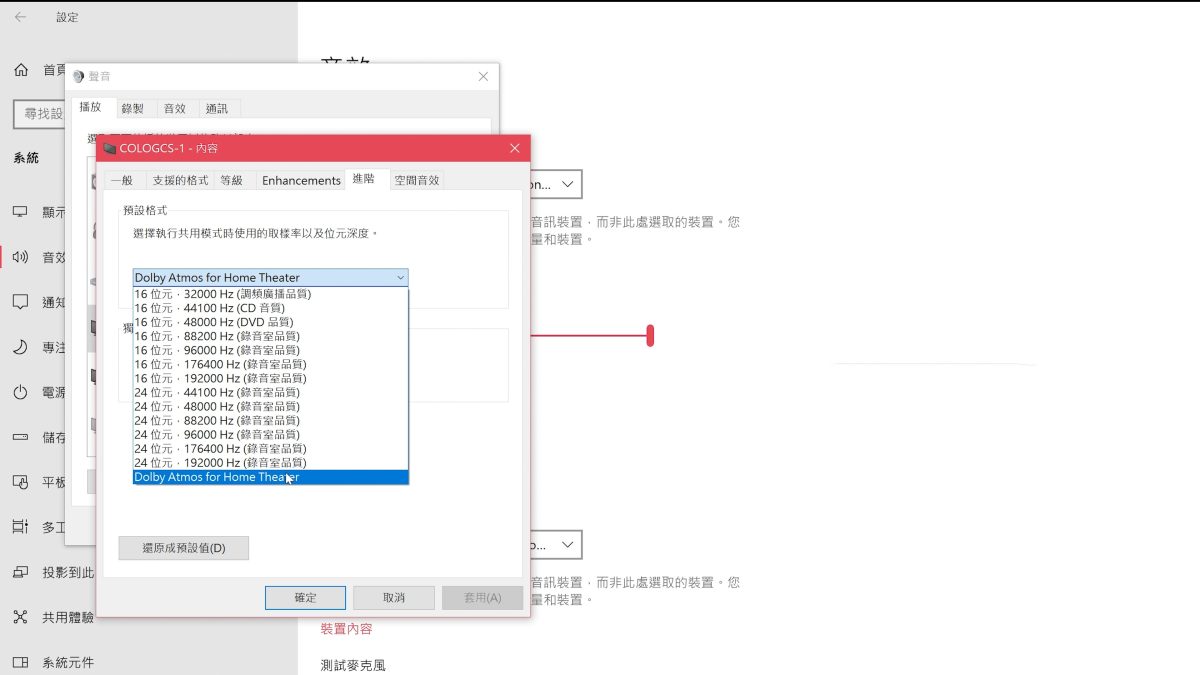Viewport: 1200px width, 675px height.
Task: Select the 進階 tab
Action: tap(364, 179)
